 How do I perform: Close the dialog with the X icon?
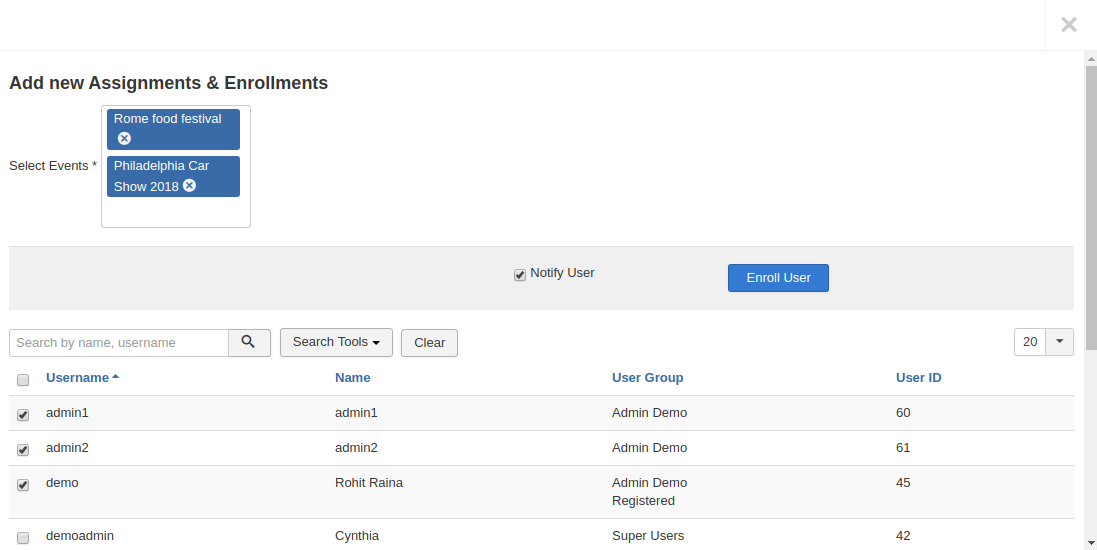point(1069,25)
